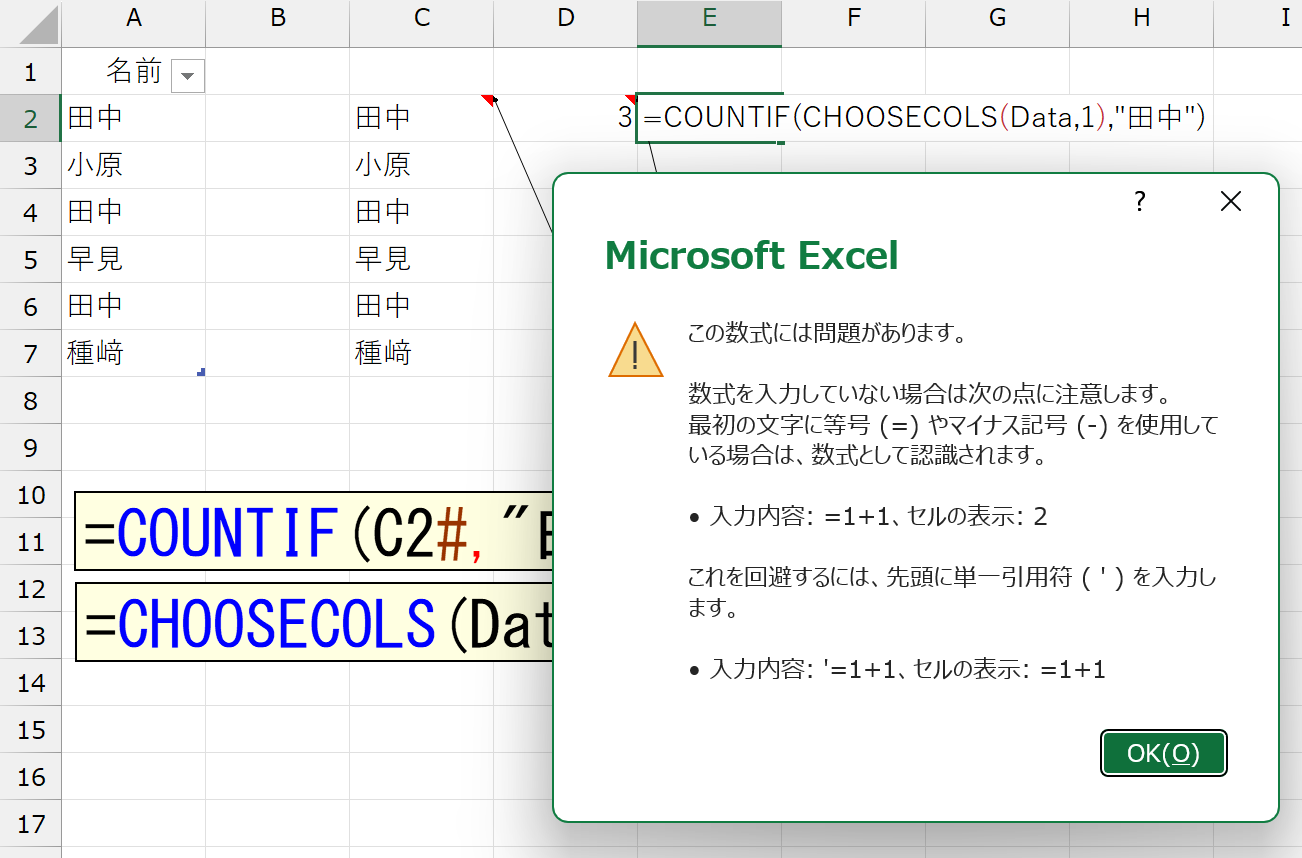Viewport: 1302px width, 858px height.
Task: Click the yellow =CHOOSECOLS formula text box
Action: pos(314,622)
